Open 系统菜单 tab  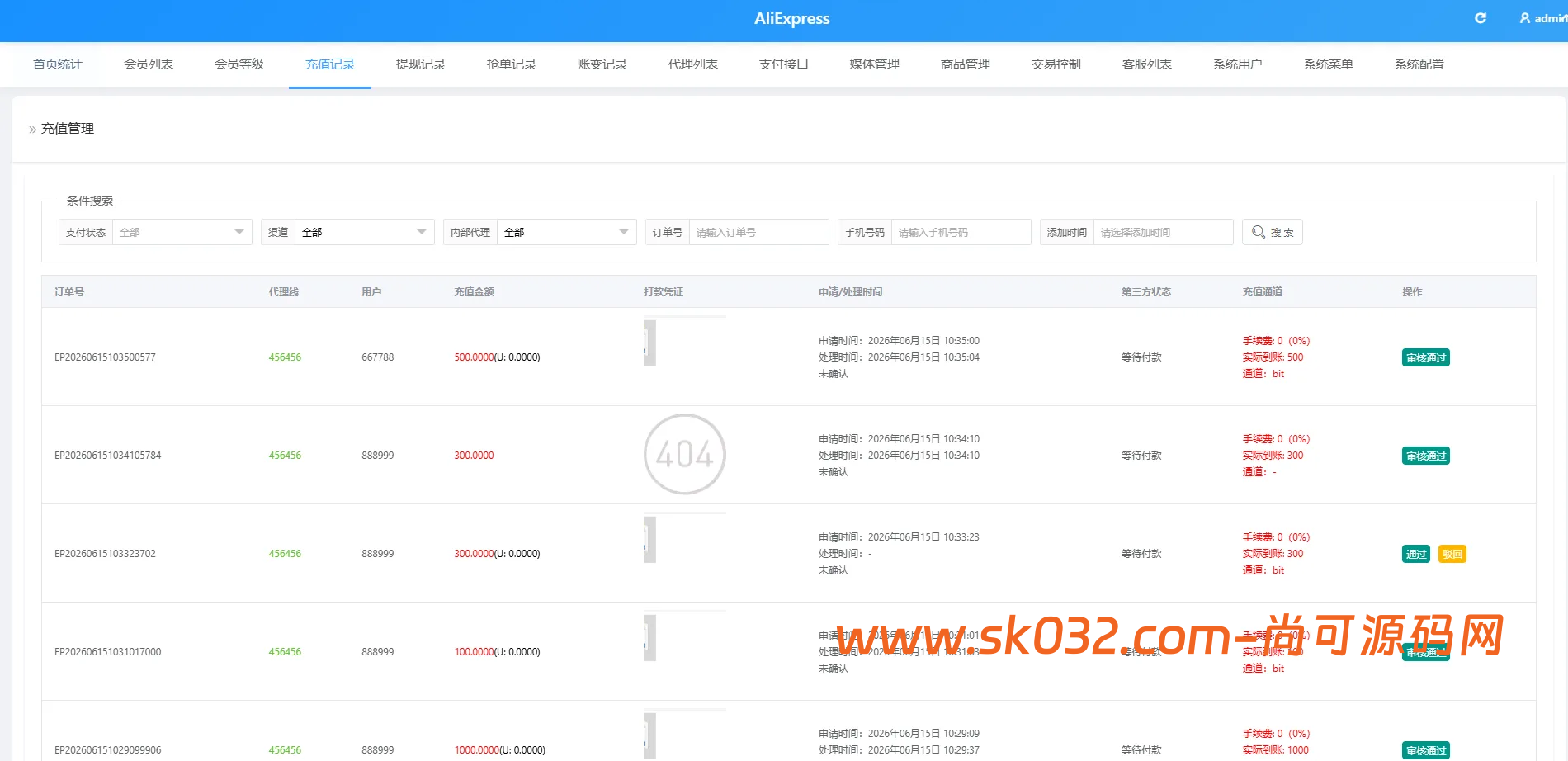coord(1329,64)
